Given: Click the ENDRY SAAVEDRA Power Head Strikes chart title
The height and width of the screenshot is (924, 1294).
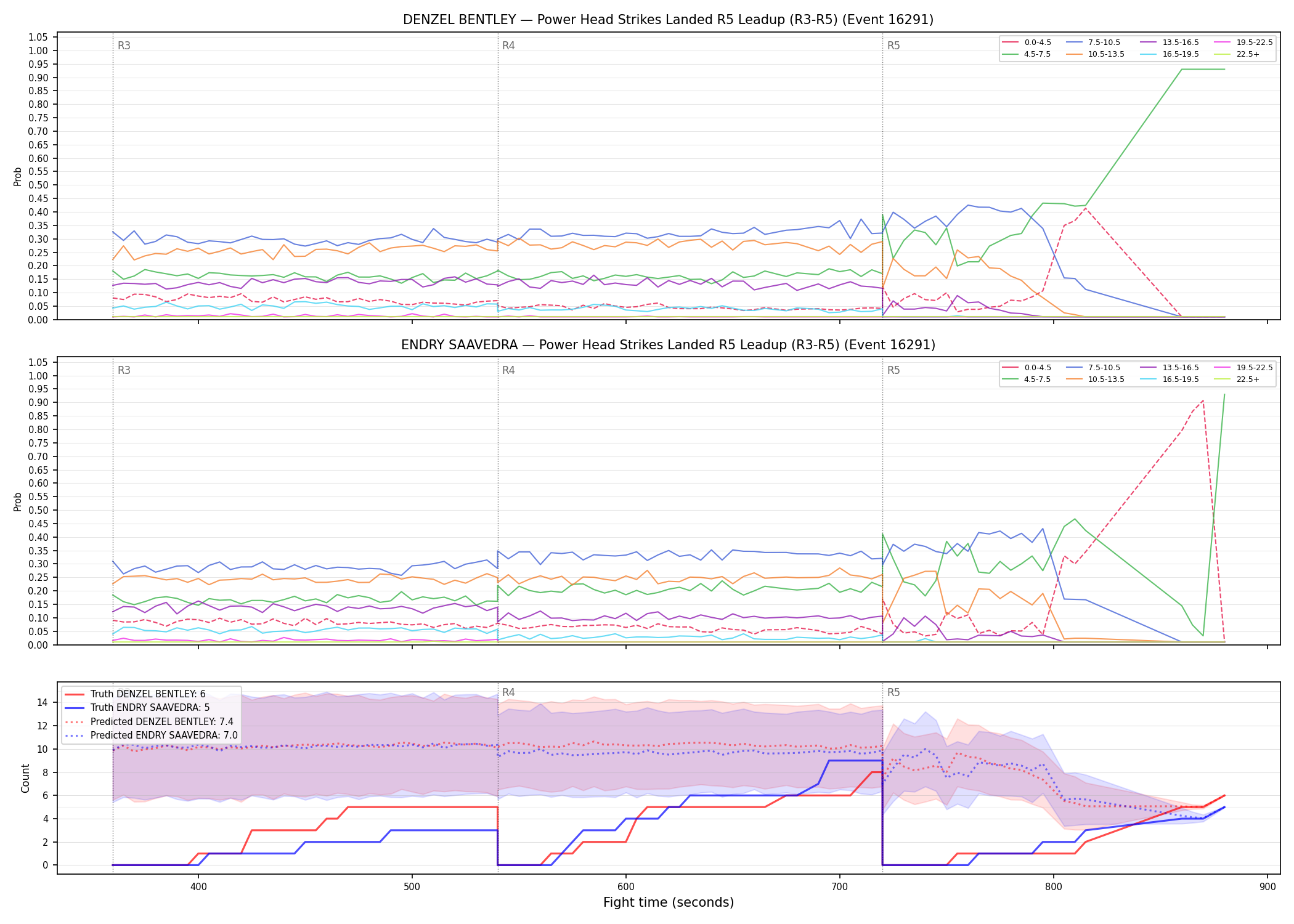Looking at the screenshot, I should tap(668, 345).
